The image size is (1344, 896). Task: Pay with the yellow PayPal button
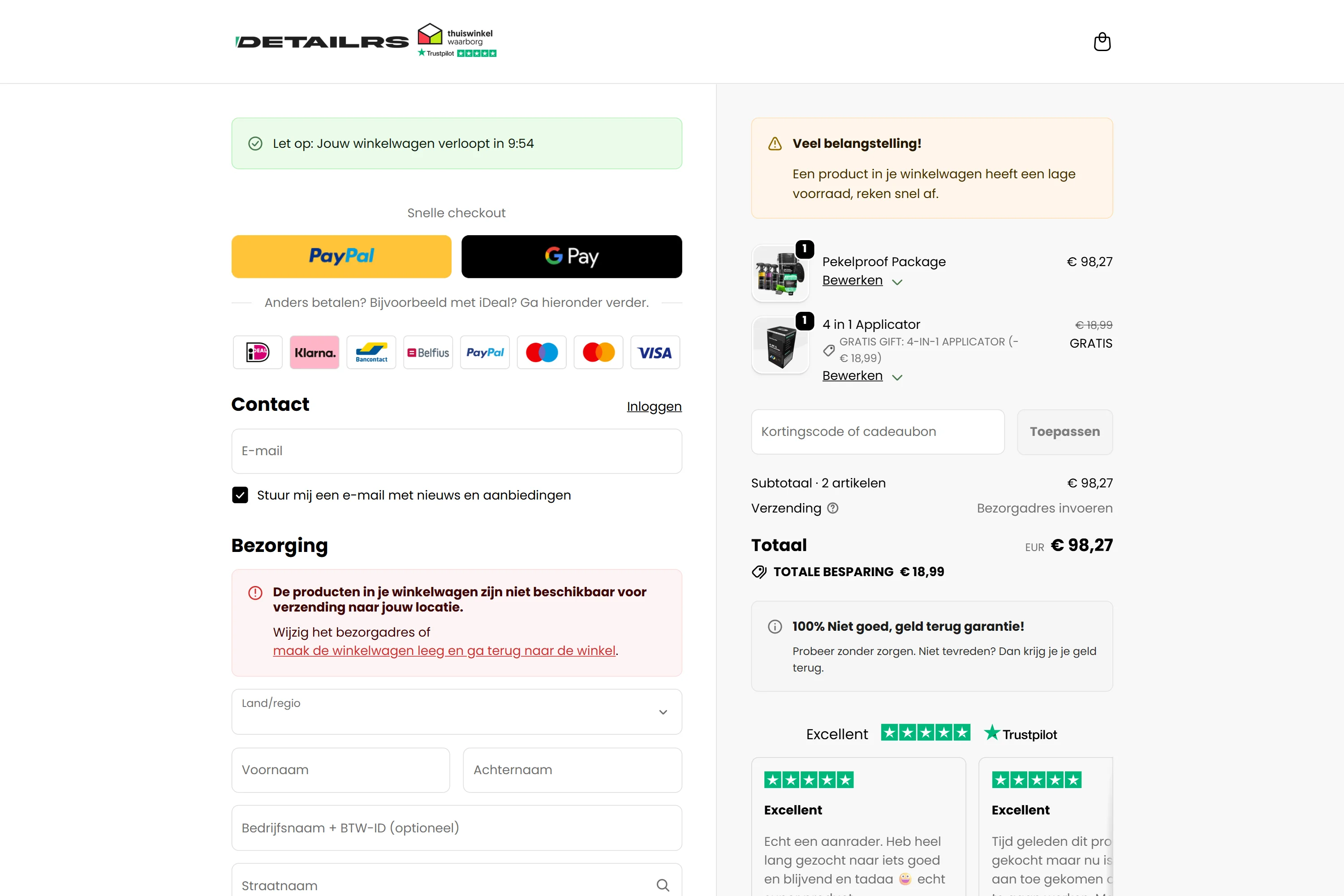(x=341, y=257)
